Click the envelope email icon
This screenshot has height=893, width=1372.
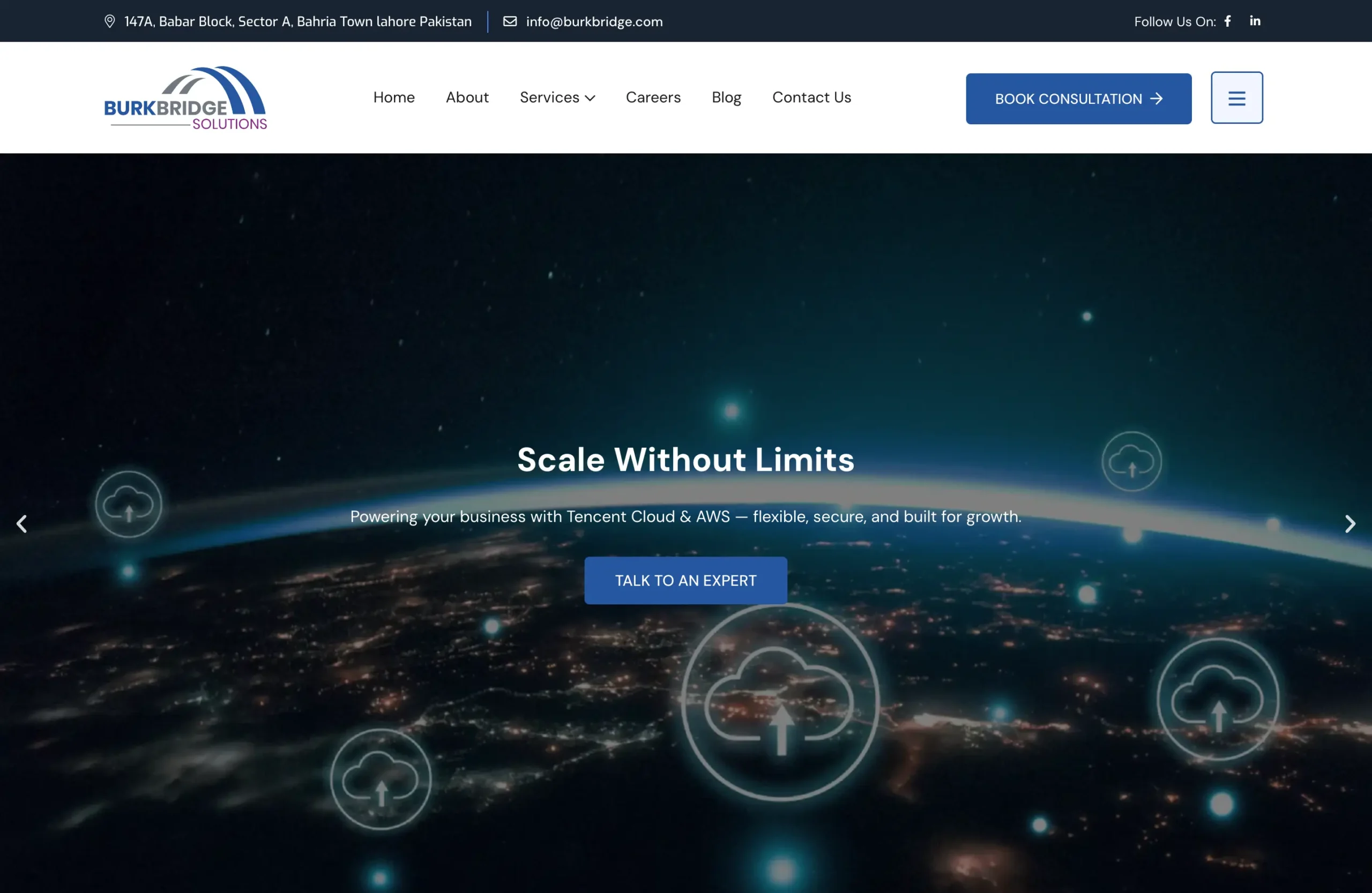pyautogui.click(x=510, y=21)
